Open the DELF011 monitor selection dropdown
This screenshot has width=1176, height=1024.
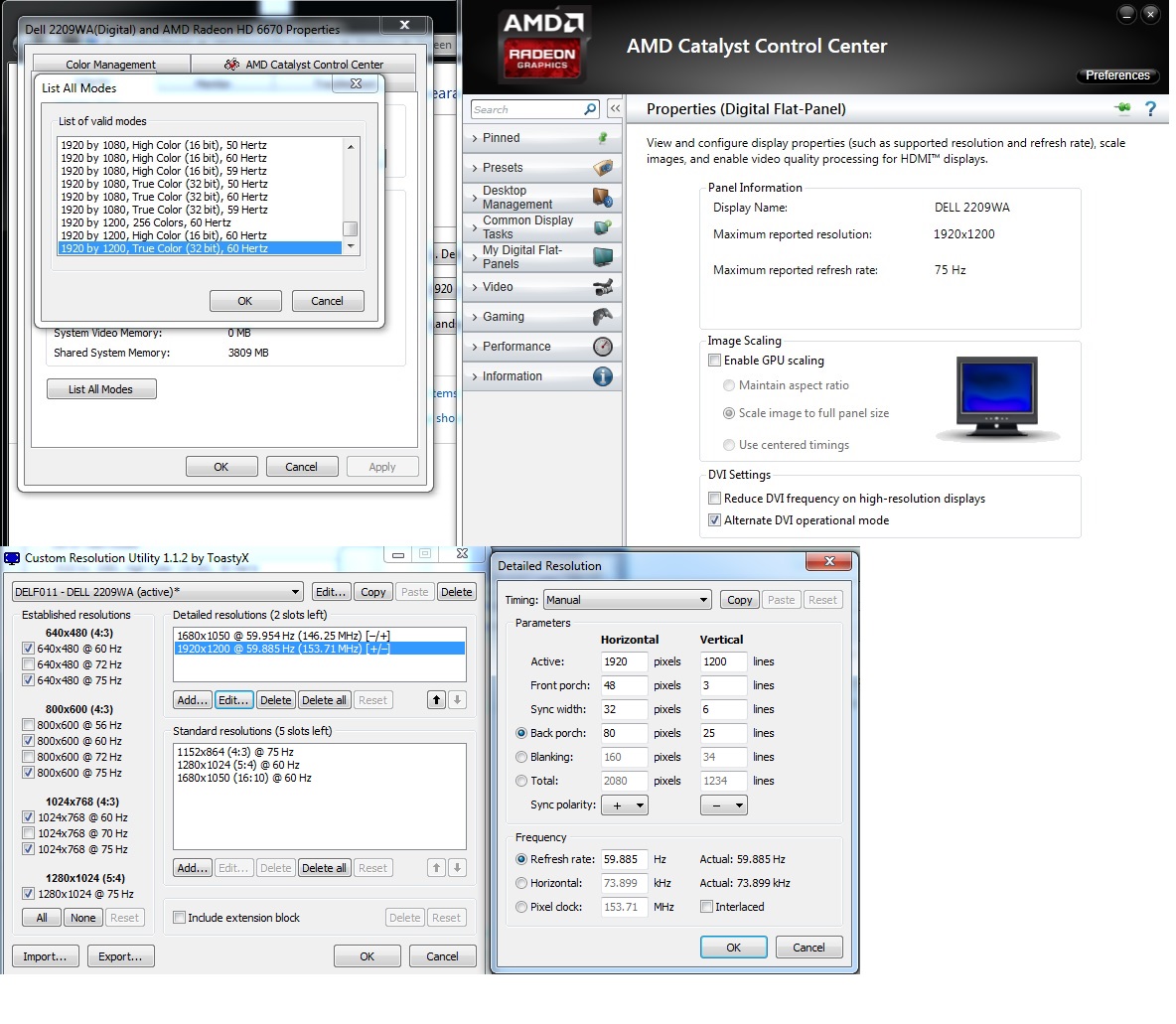[x=158, y=592]
